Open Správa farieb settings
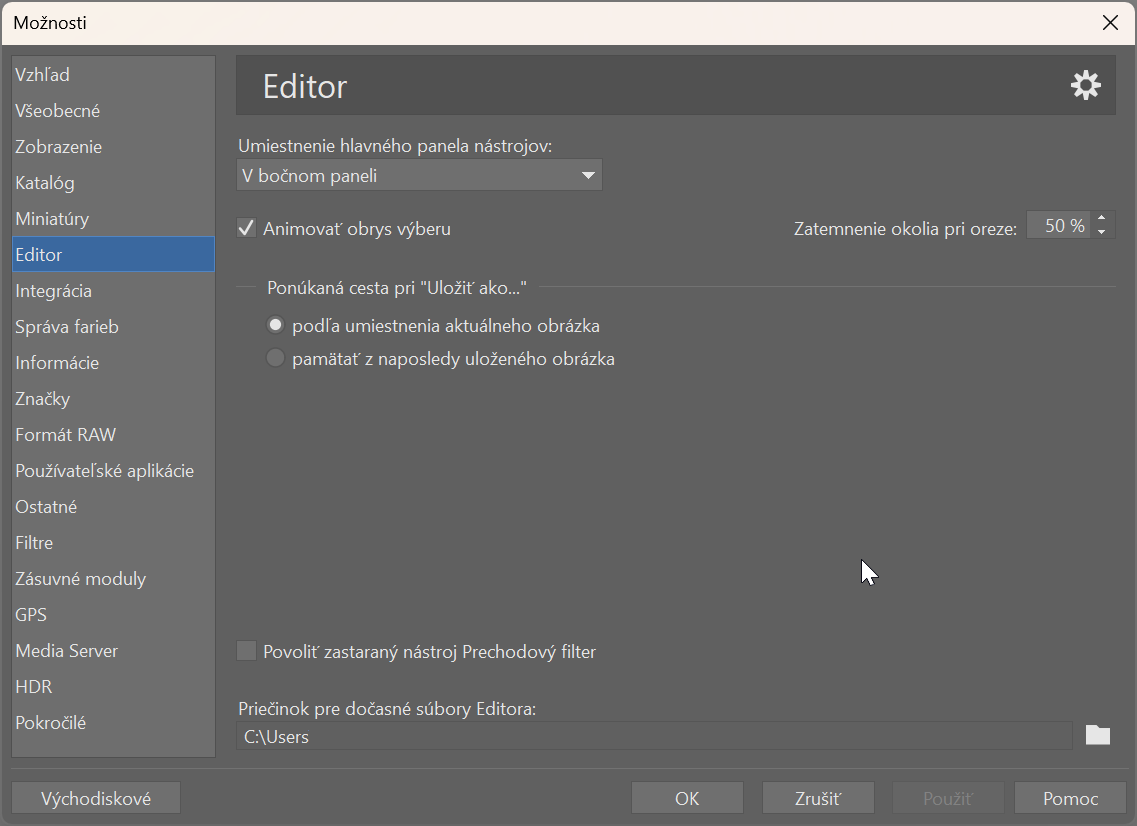The width and height of the screenshot is (1137, 826). click(x=113, y=327)
